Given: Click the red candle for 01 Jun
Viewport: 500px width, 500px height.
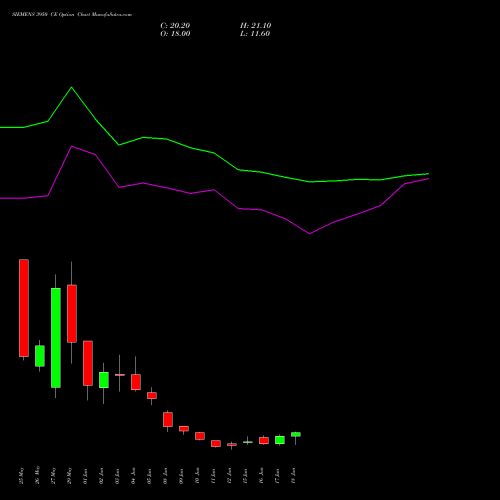Looking at the screenshot, I should tap(88, 363).
